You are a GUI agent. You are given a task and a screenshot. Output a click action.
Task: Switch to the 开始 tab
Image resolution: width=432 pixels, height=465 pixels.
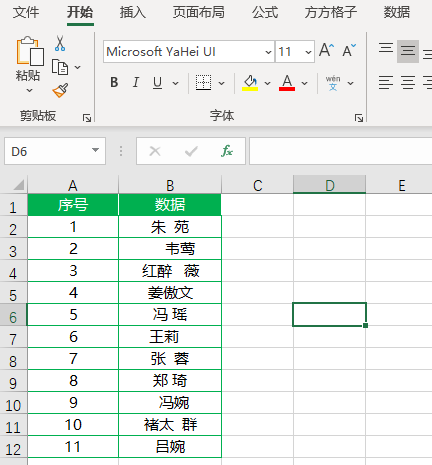tap(80, 13)
